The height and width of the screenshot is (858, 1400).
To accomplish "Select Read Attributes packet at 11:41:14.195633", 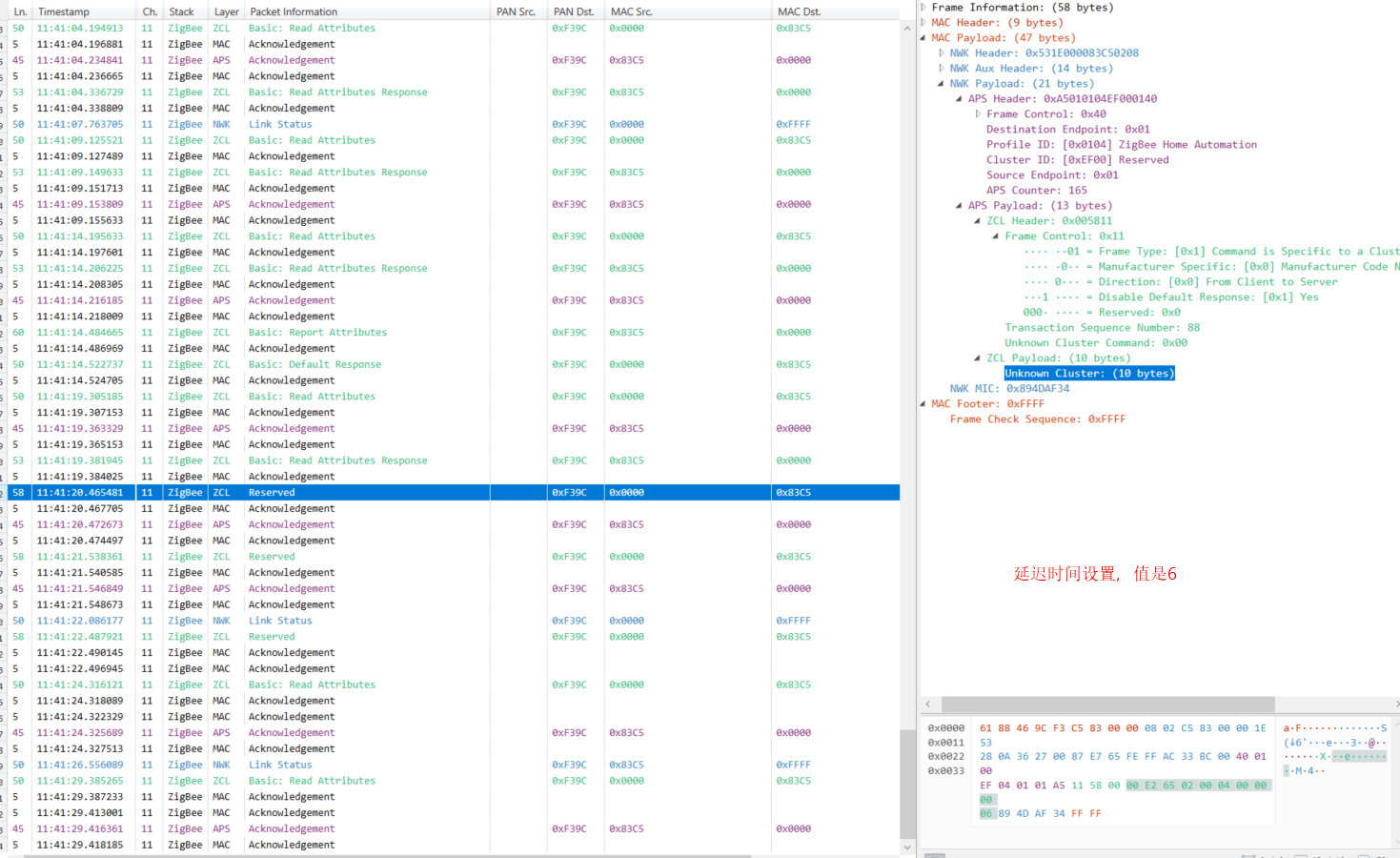I will pos(454,236).
